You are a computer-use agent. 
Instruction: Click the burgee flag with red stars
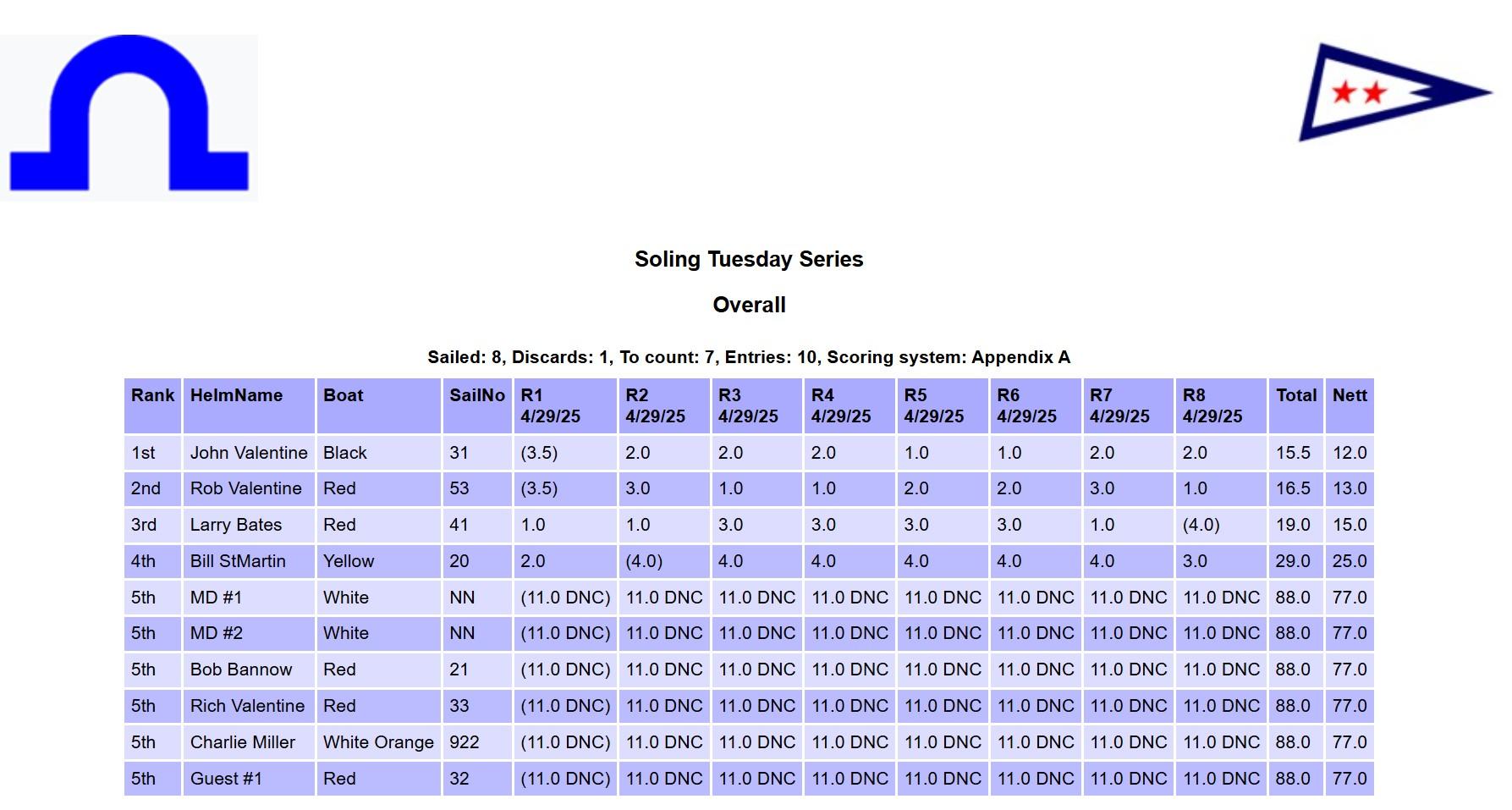coord(1394,92)
